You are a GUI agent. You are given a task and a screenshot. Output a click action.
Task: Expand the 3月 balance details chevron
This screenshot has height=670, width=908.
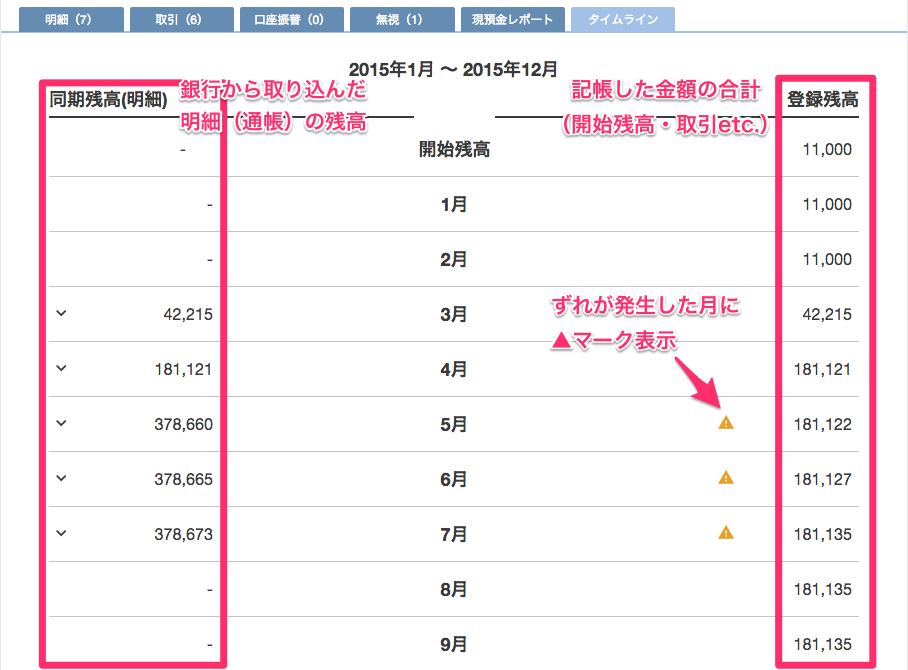point(61,312)
